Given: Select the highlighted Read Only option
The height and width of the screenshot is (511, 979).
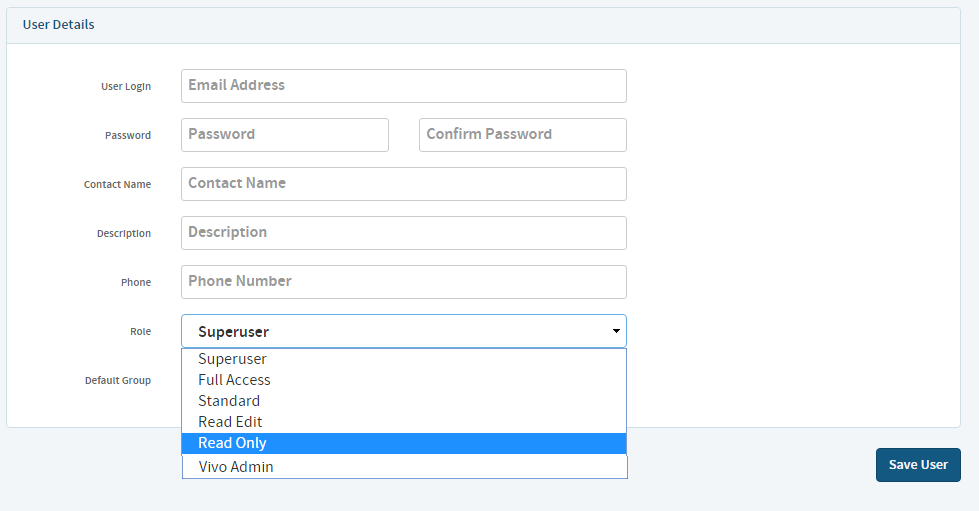Looking at the screenshot, I should pyautogui.click(x=404, y=444).
